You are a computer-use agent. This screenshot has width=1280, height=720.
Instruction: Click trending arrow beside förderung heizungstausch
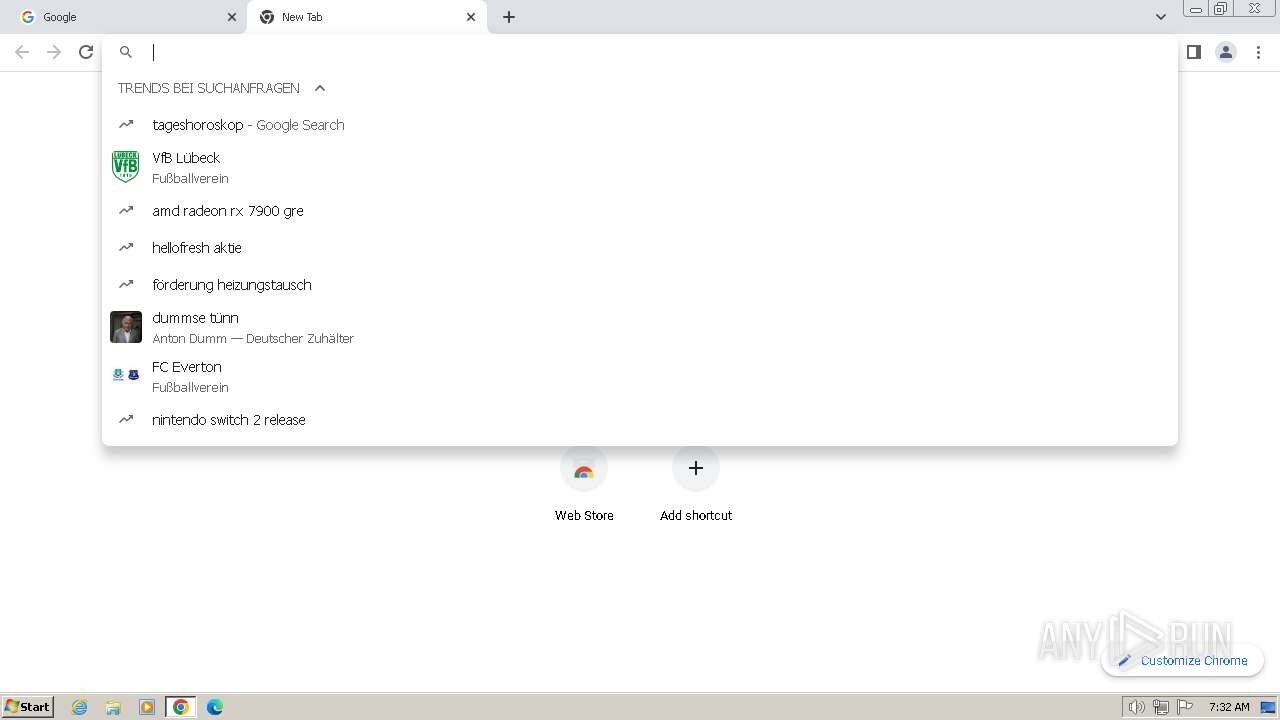[x=126, y=284]
